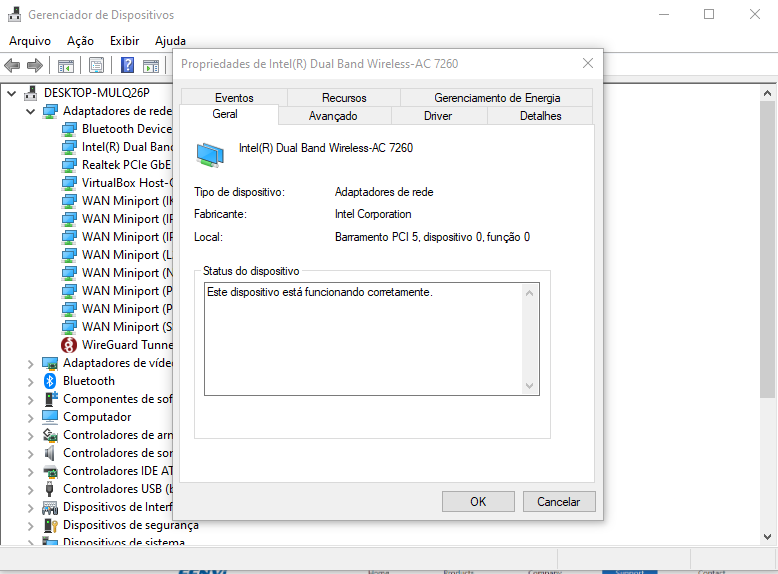The width and height of the screenshot is (778, 574).
Task: Expand the Dispositivos de segurança category
Action: click(x=31, y=526)
